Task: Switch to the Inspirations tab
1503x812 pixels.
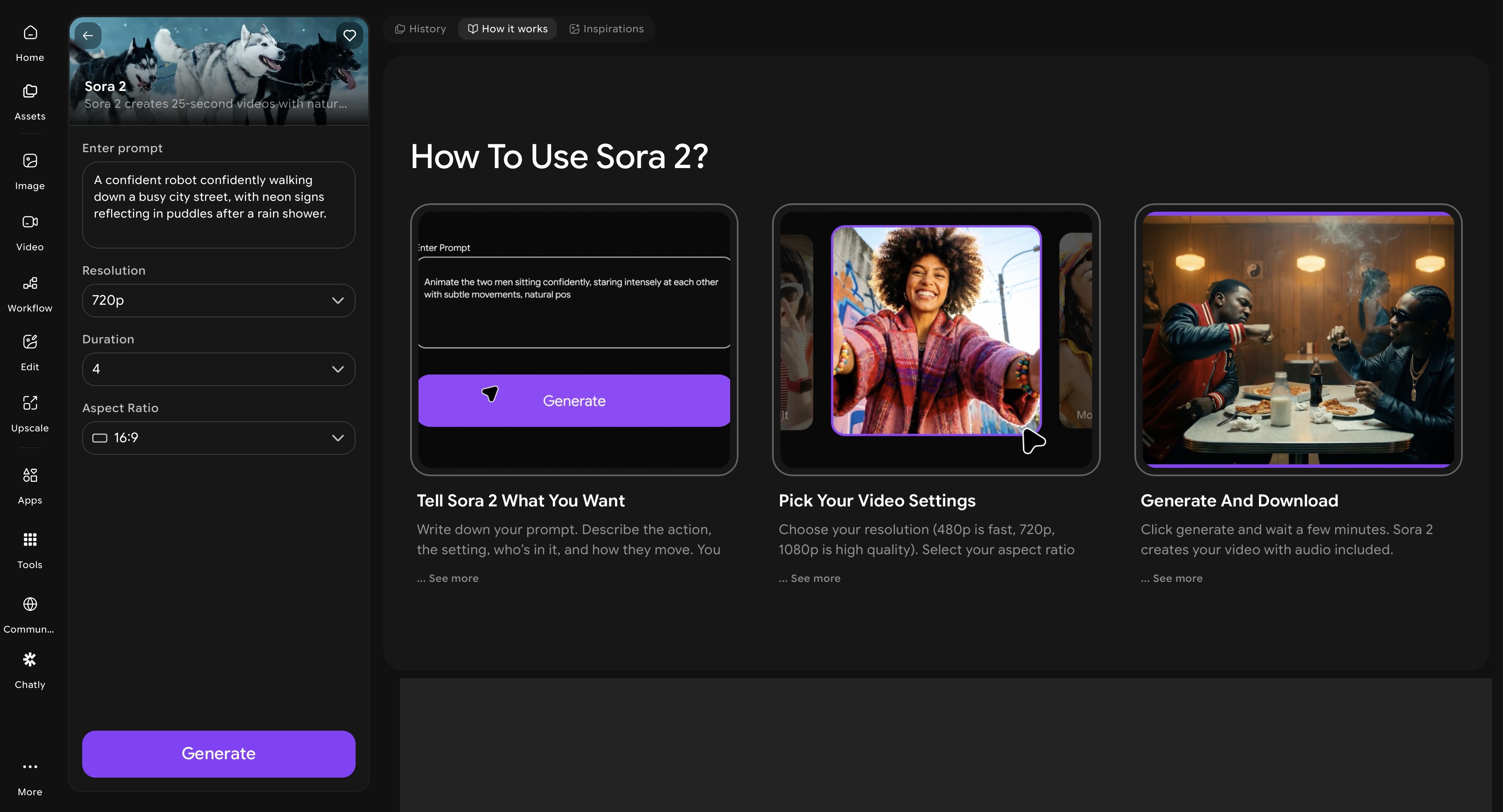Action: [x=606, y=29]
